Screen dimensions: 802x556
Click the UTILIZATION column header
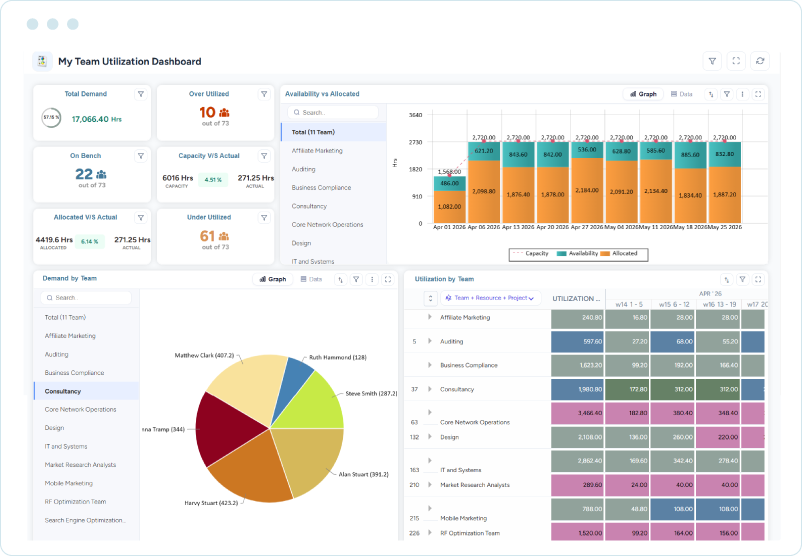[x=576, y=299]
